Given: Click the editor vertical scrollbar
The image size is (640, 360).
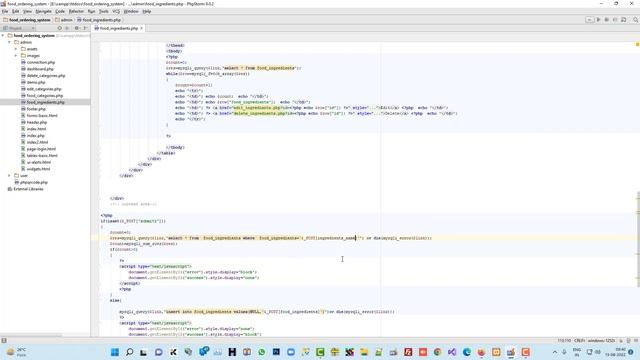Looking at the screenshot, I should (638, 239).
